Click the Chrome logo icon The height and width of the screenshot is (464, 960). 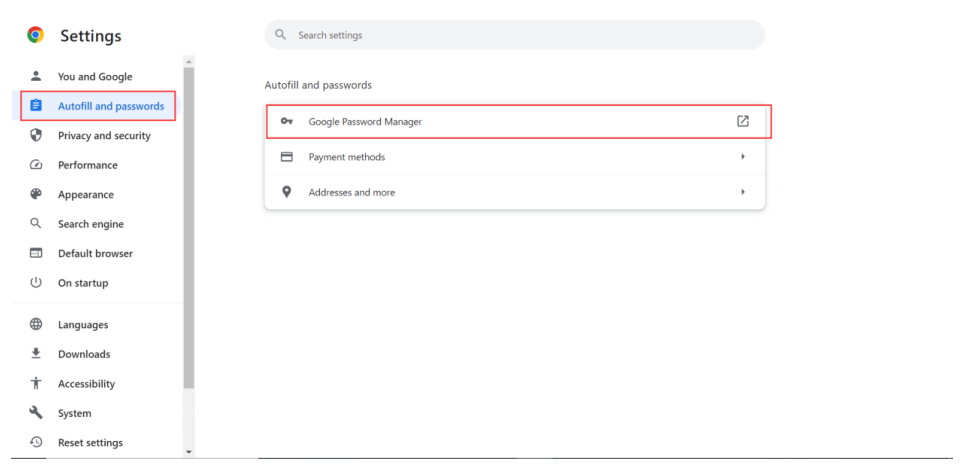point(35,35)
